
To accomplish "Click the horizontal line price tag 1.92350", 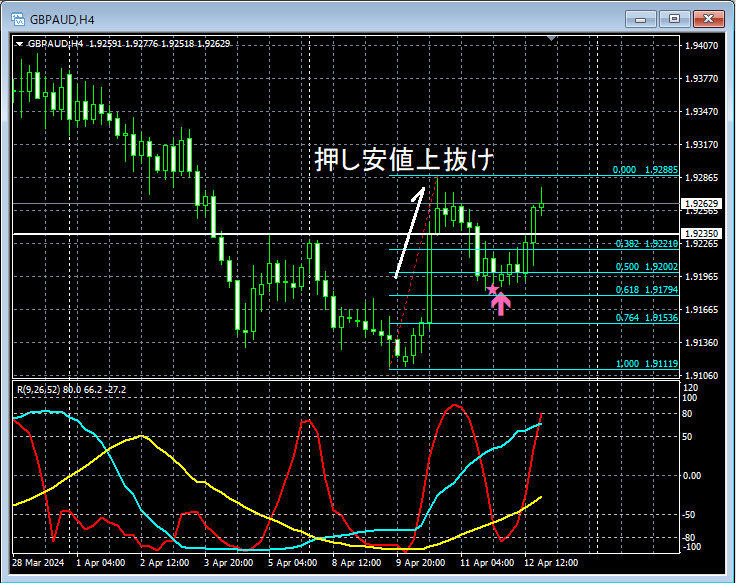I will (701, 234).
